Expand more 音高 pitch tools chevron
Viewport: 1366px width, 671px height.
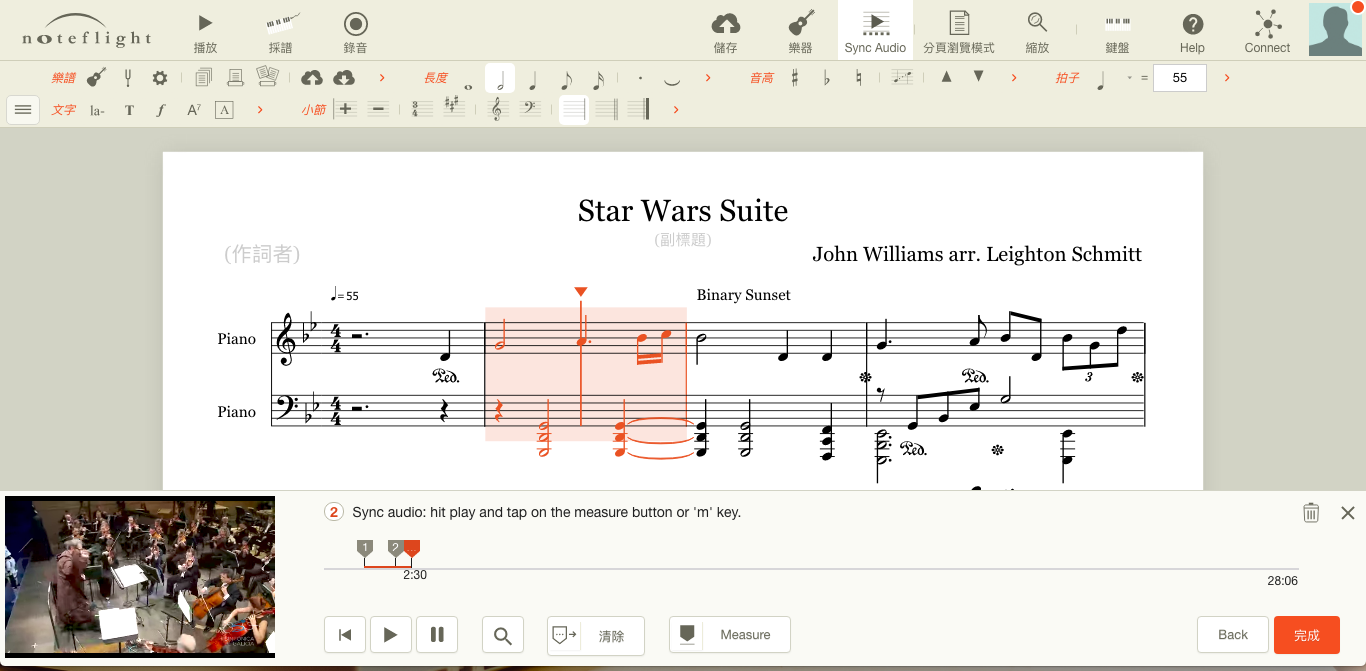click(1014, 78)
